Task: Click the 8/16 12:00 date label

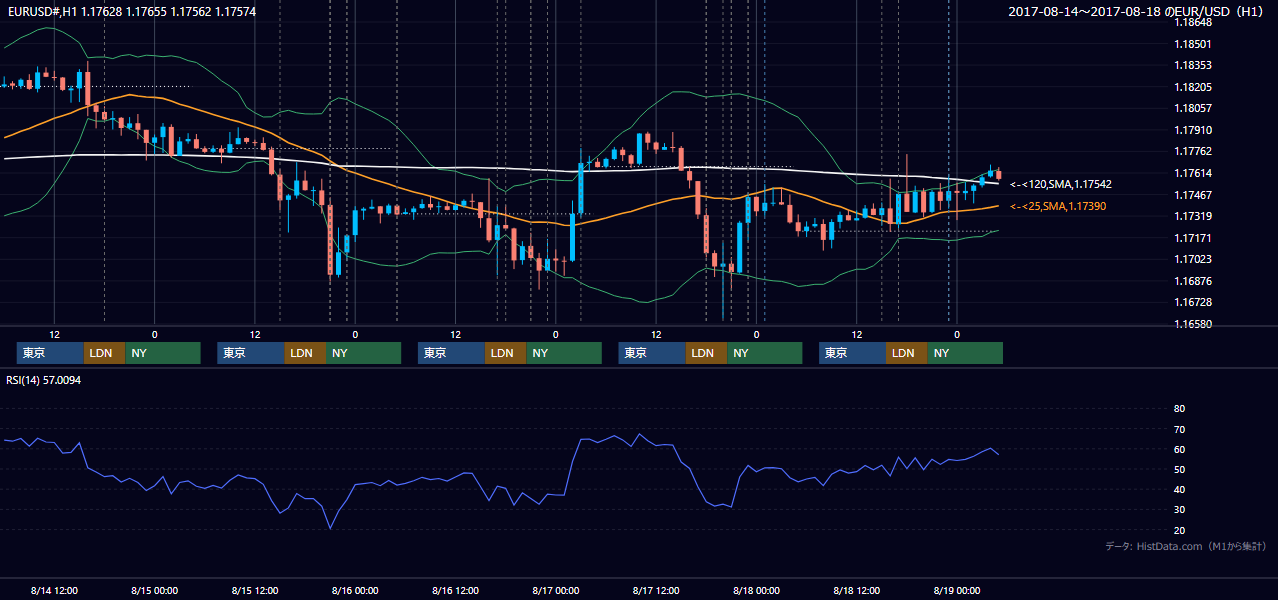Action: [x=455, y=590]
